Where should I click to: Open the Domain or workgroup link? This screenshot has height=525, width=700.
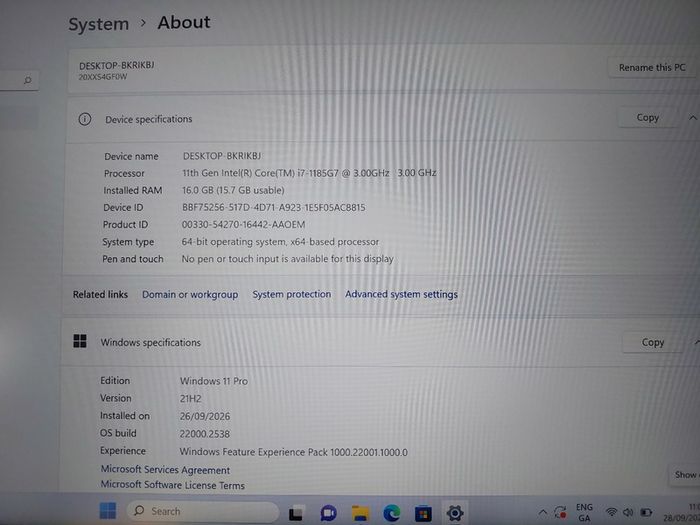pos(190,295)
